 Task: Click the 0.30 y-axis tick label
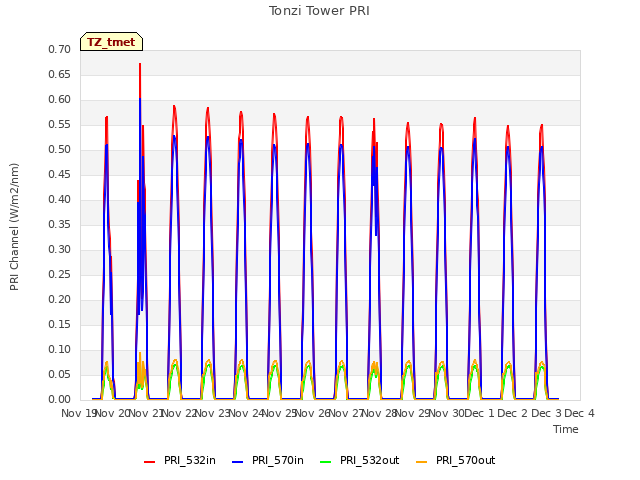pos(60,249)
